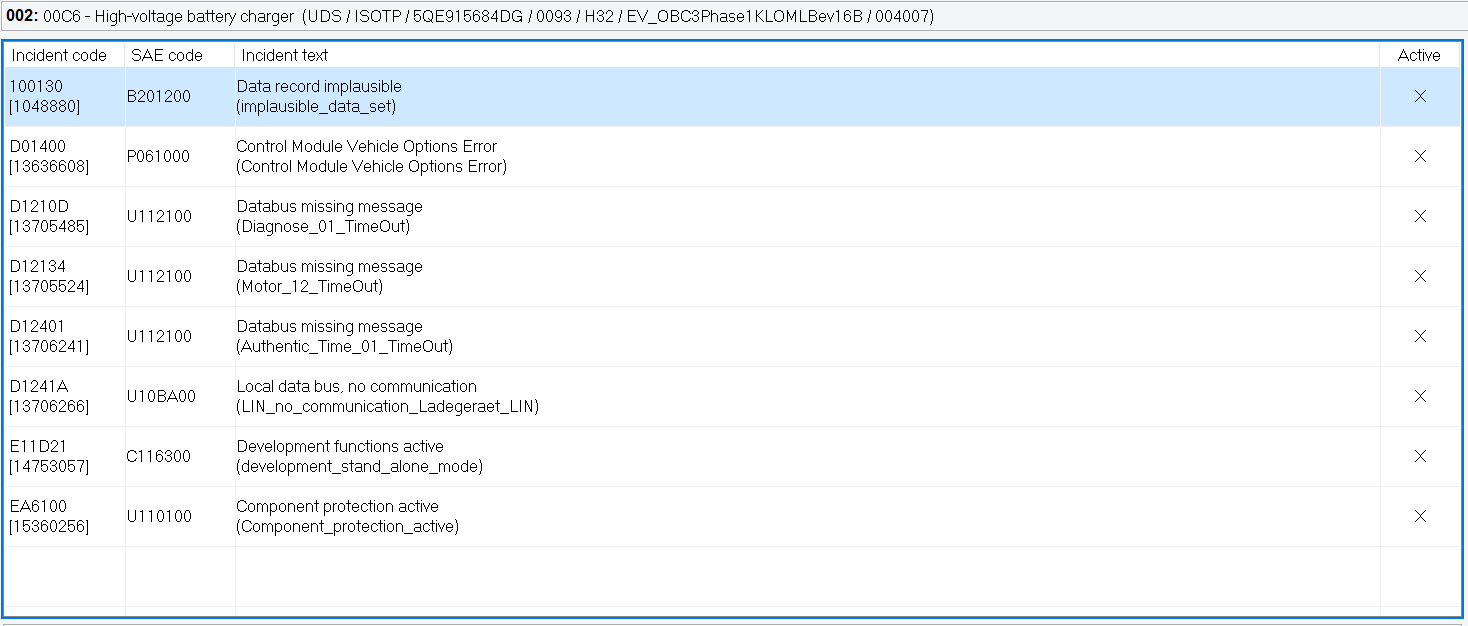Sort by the SAE code column header
The height and width of the screenshot is (626, 1468).
[x=167, y=55]
